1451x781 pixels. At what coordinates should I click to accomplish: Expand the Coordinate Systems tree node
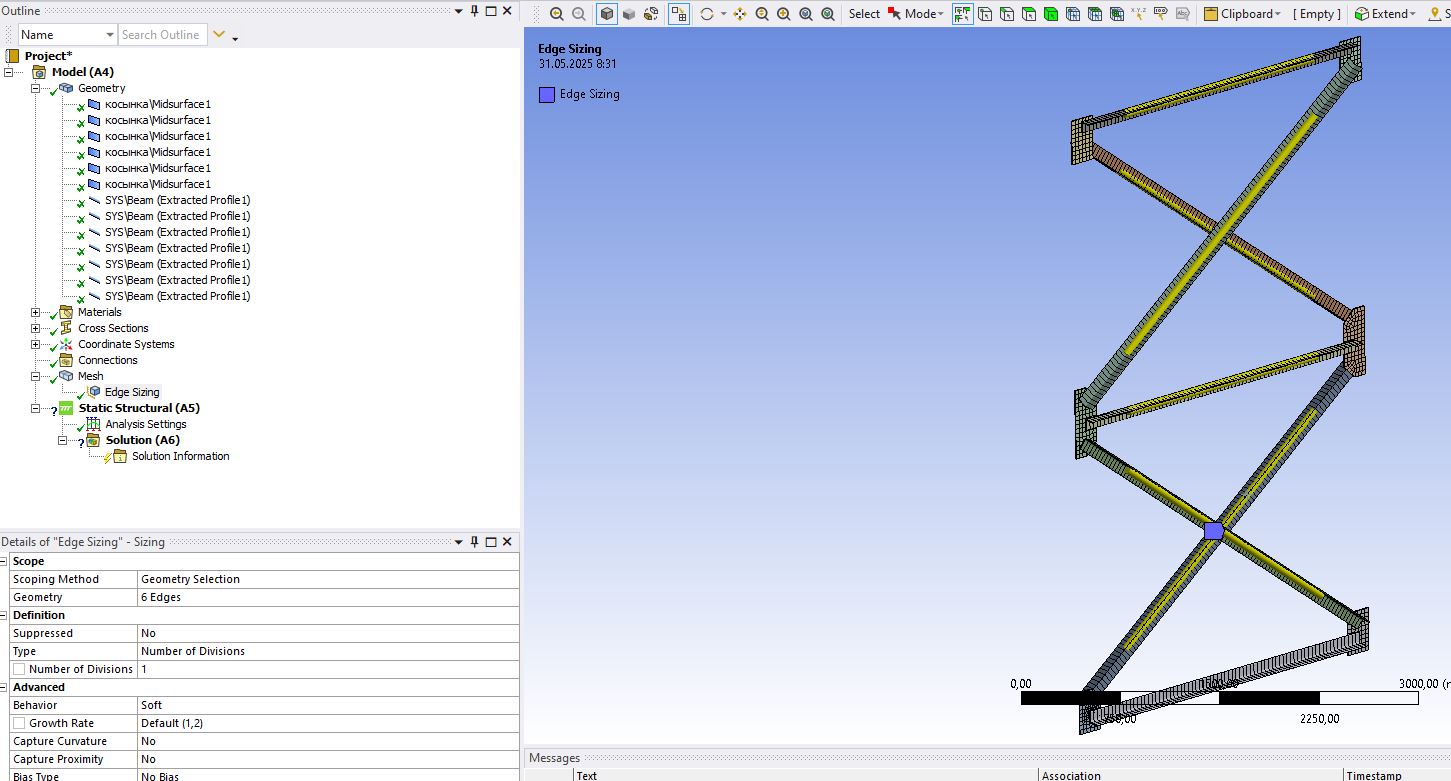click(36, 344)
